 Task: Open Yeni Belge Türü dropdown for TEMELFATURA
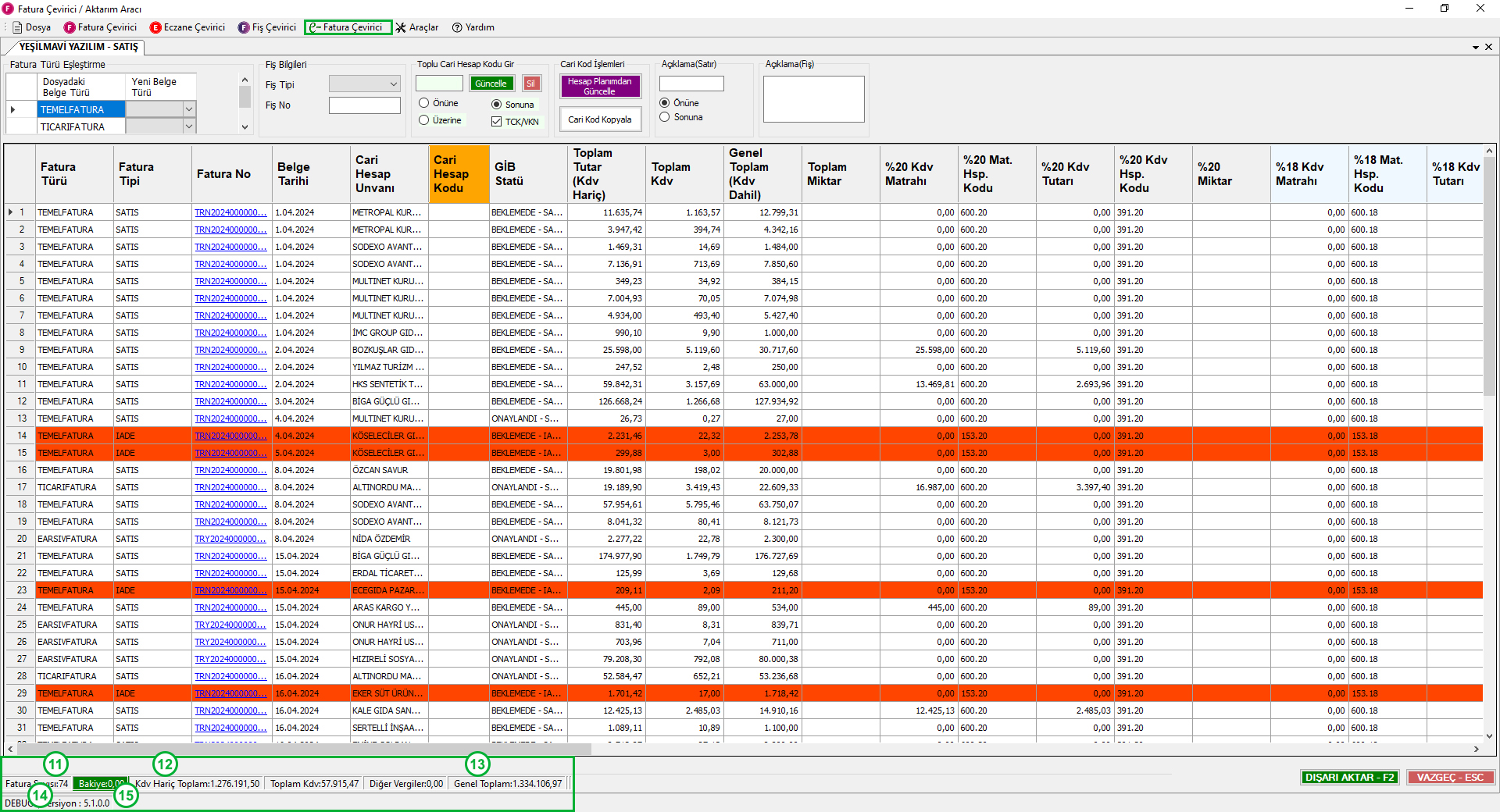(188, 109)
